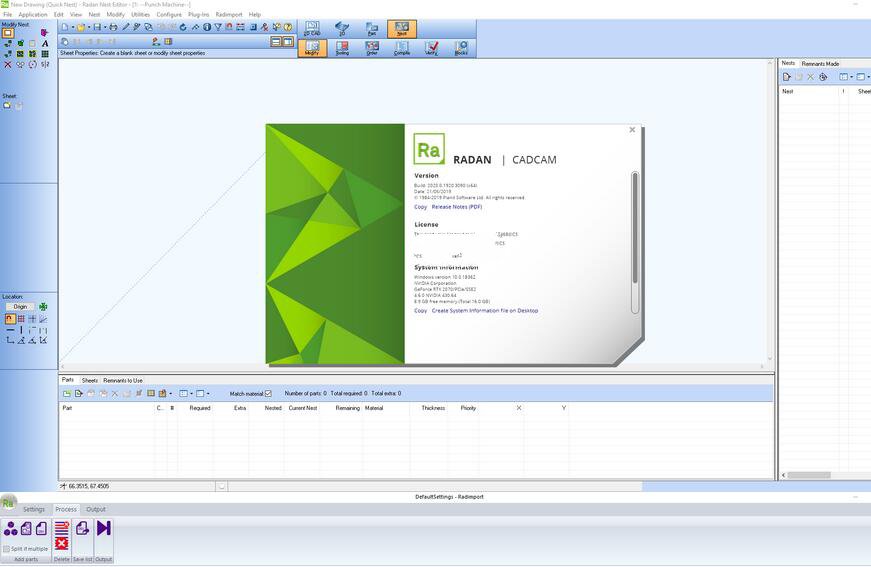
Task: Click the Order nest step icon
Action: pos(372,48)
